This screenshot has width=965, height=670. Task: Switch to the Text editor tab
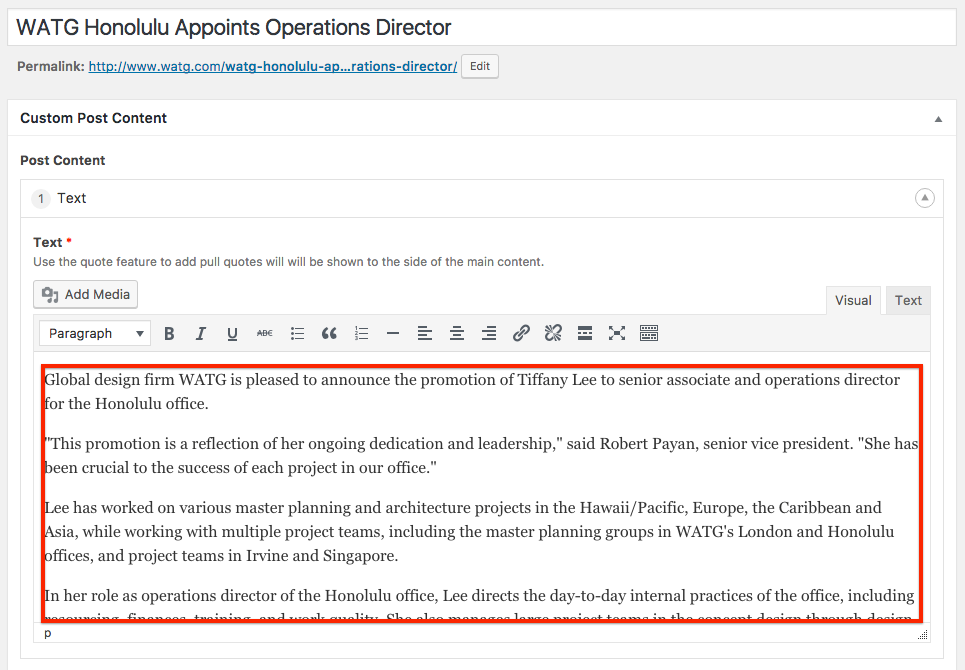click(908, 300)
